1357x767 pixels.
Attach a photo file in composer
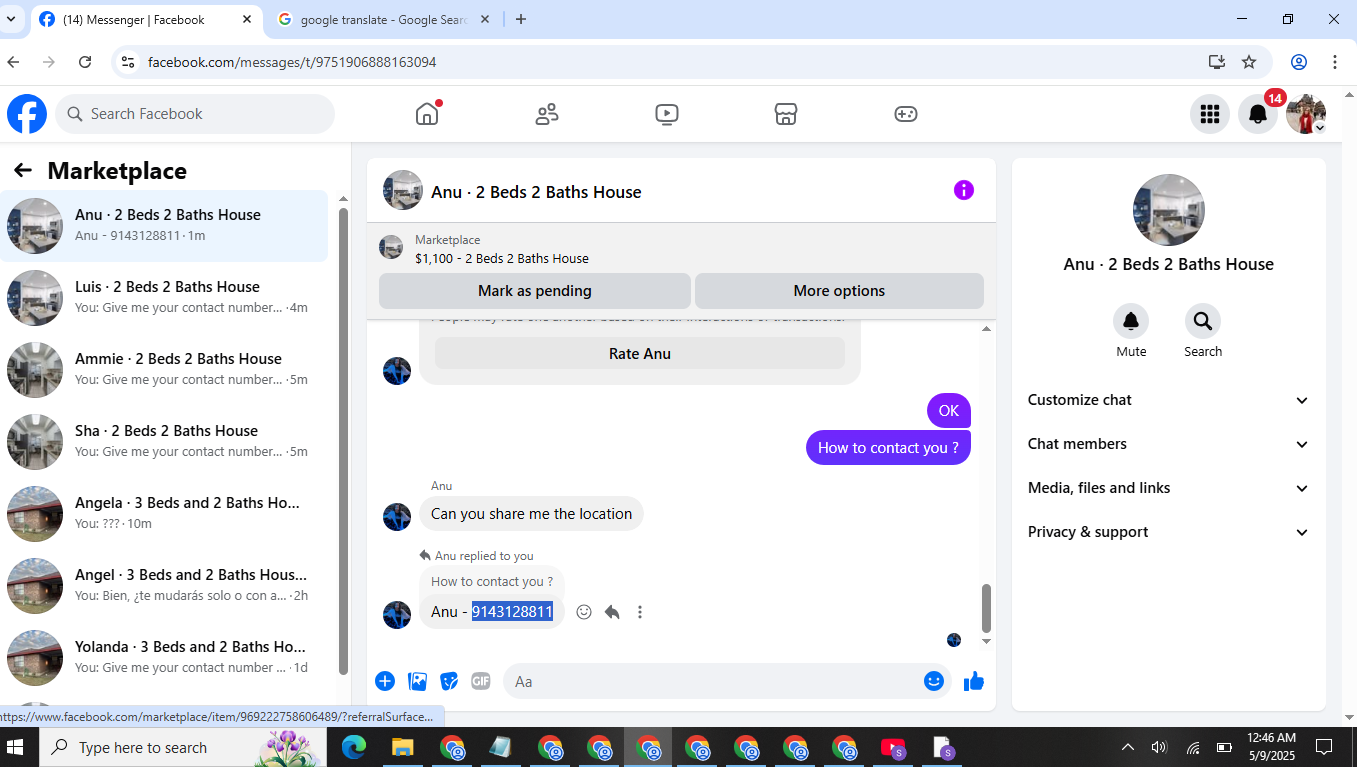[417, 681]
